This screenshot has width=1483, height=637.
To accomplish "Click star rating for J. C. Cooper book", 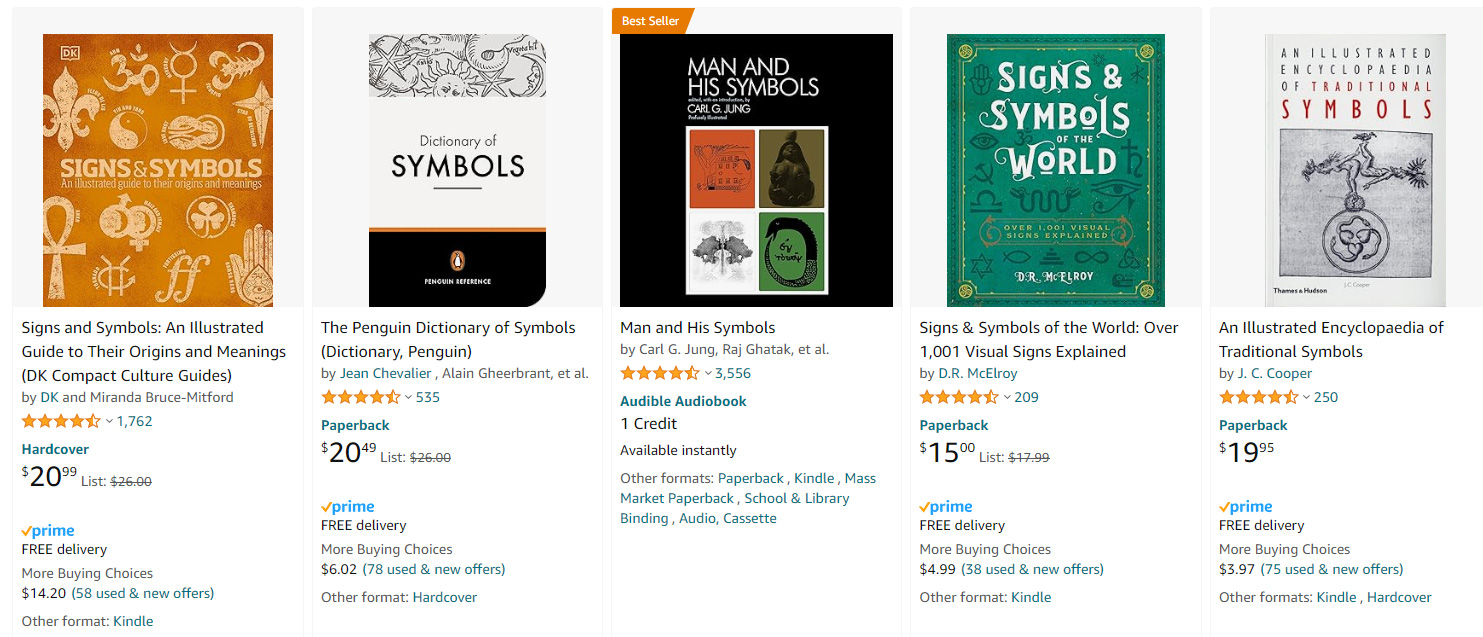I will click(x=1258, y=398).
